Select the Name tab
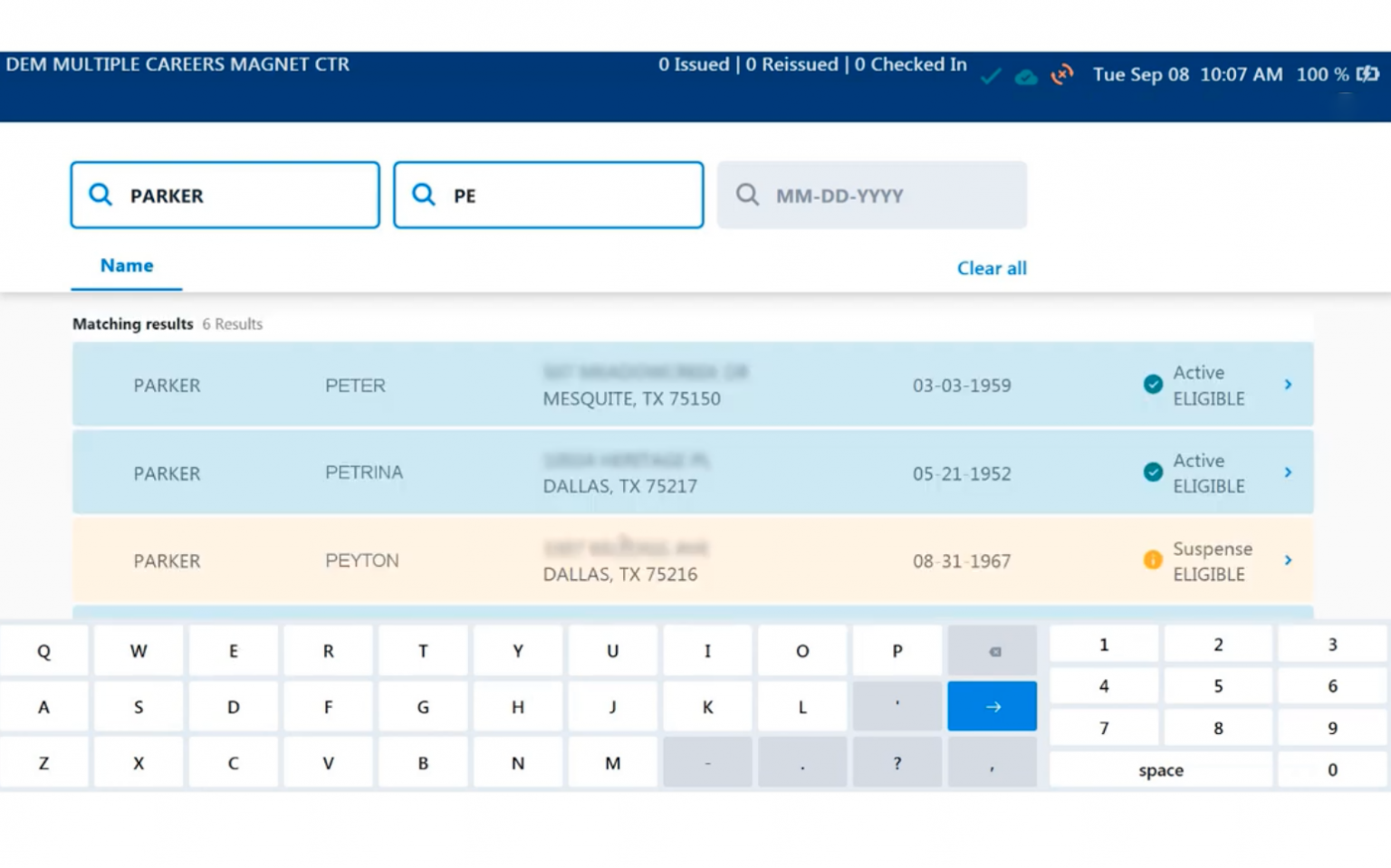Screen dimensions: 1391x868 click(x=126, y=265)
